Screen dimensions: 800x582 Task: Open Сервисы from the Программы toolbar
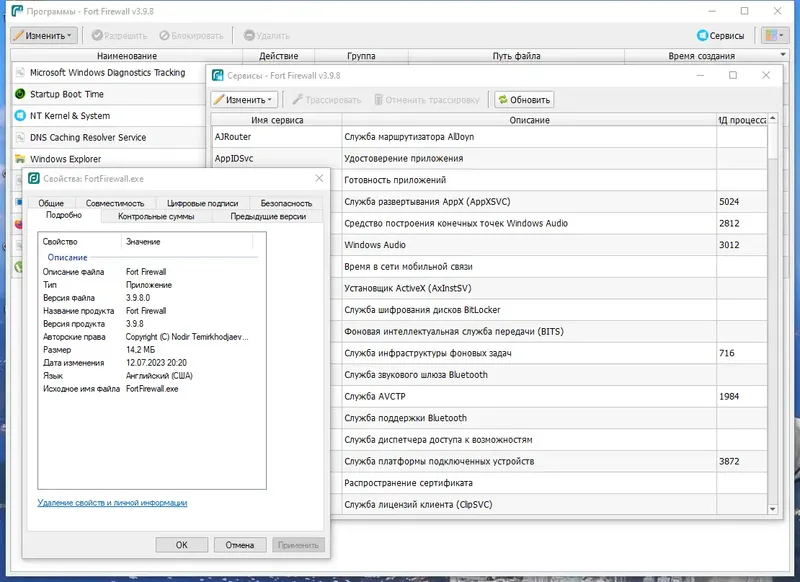(x=720, y=36)
